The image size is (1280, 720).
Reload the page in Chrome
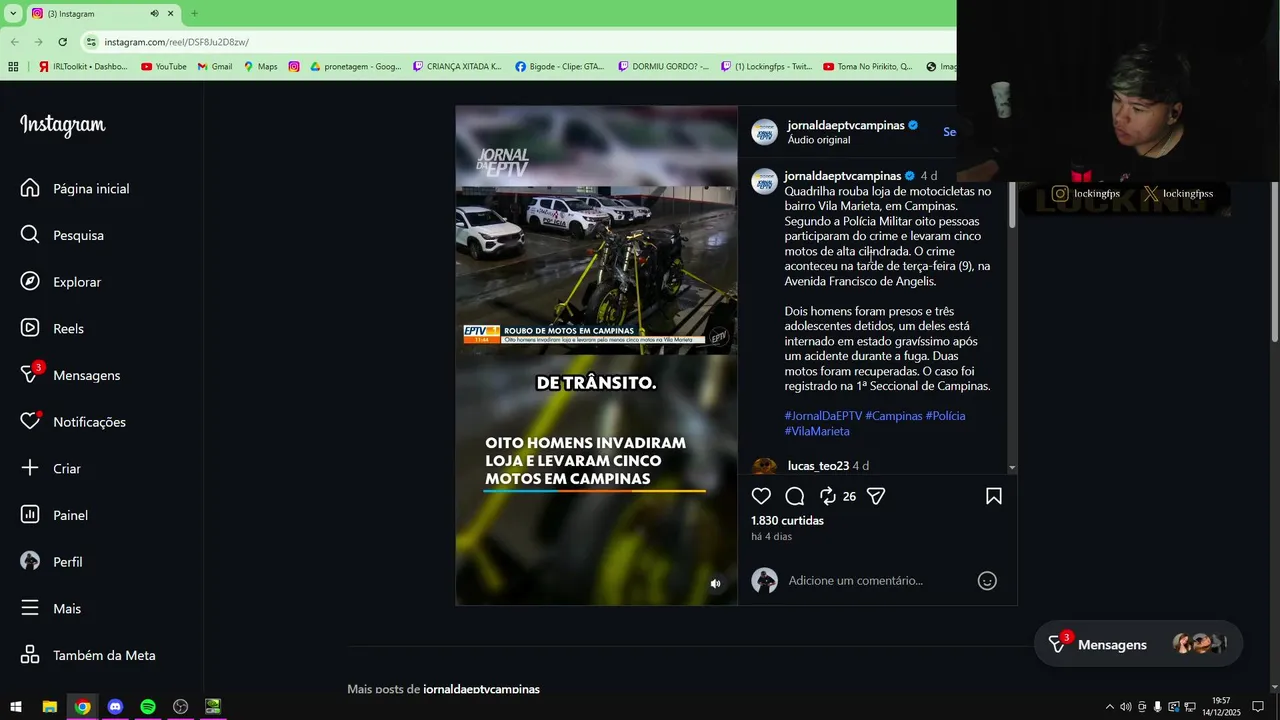(x=62, y=42)
